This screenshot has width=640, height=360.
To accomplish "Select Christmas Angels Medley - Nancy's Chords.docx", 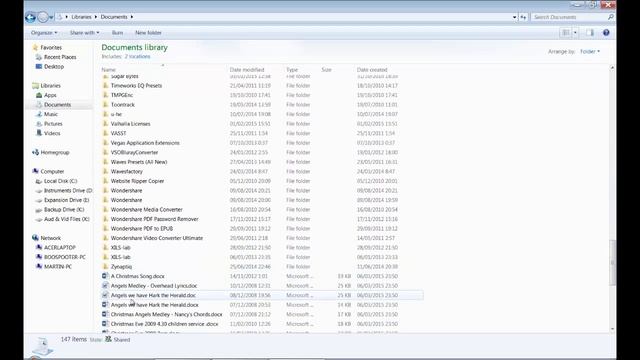I will click(167, 314).
